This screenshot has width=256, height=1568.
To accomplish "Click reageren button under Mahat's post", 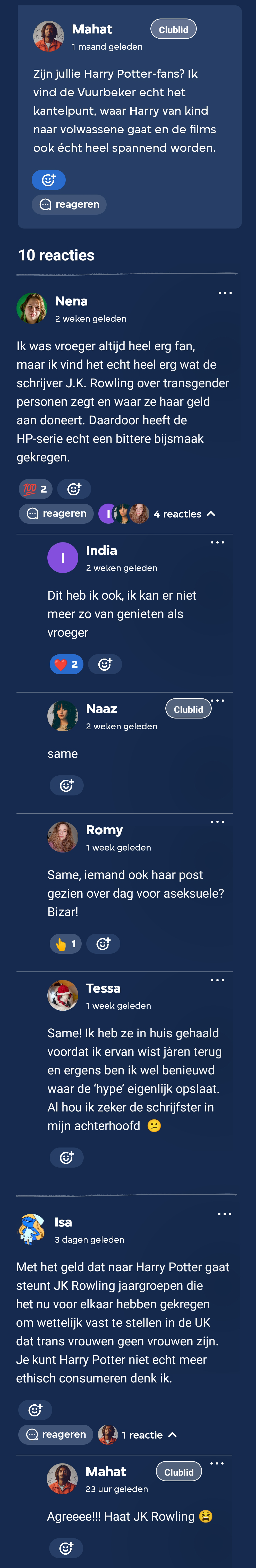I will 70,205.
